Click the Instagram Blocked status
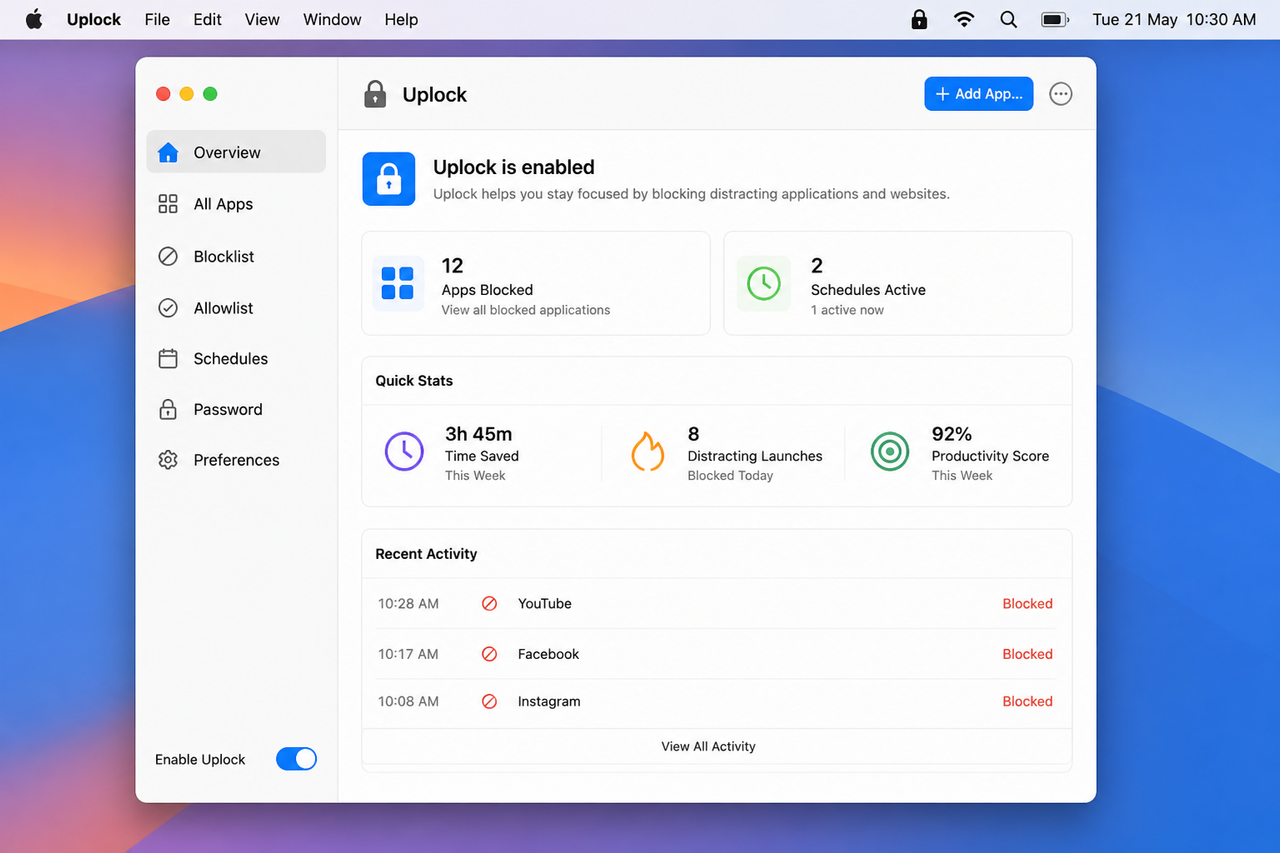 pyautogui.click(x=1027, y=702)
